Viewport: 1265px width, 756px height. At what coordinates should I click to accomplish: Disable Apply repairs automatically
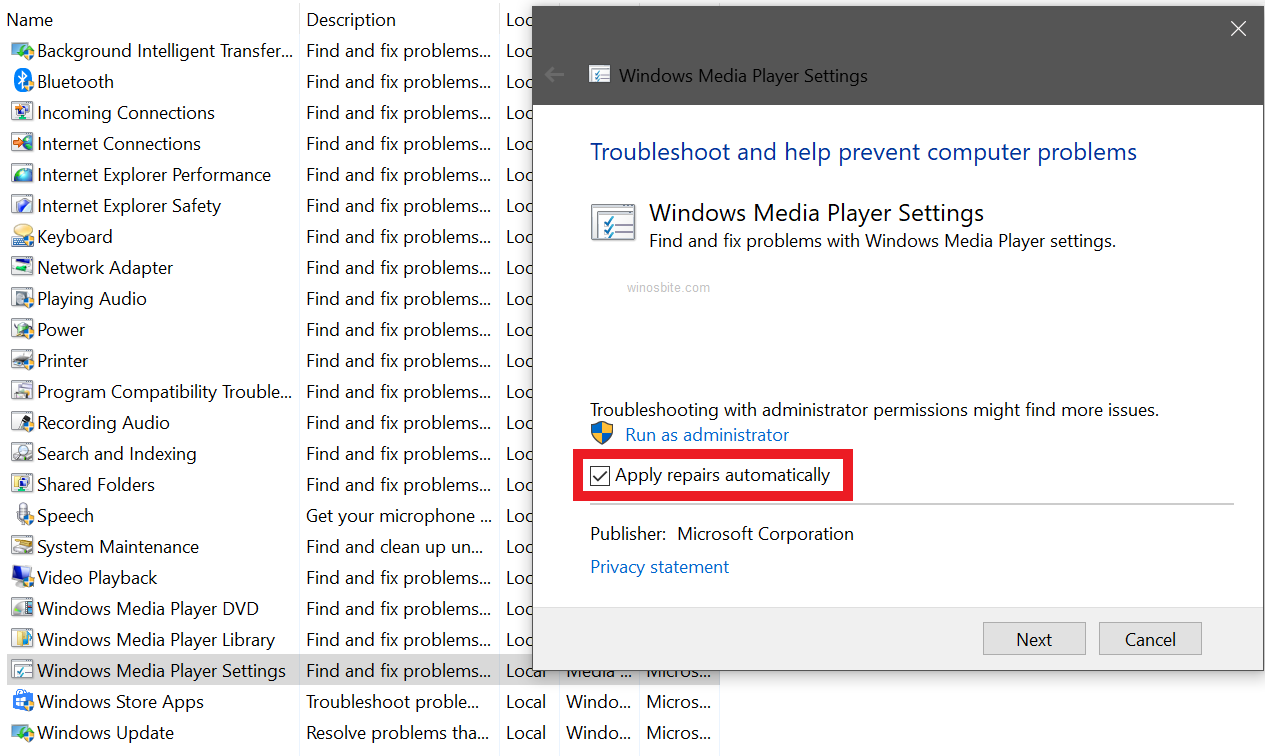point(600,475)
